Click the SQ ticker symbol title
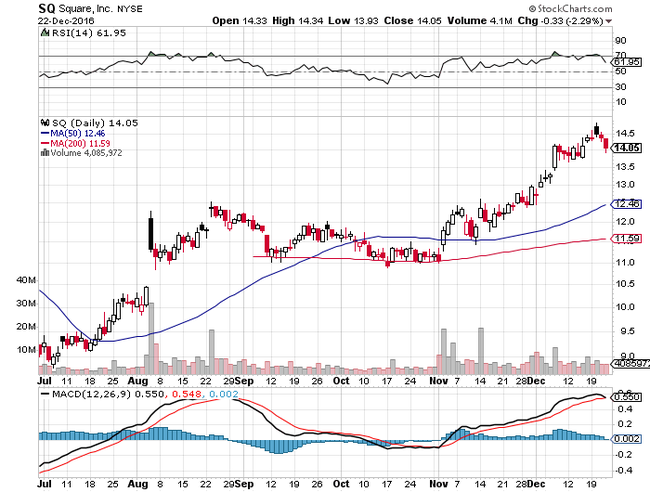 [47, 9]
